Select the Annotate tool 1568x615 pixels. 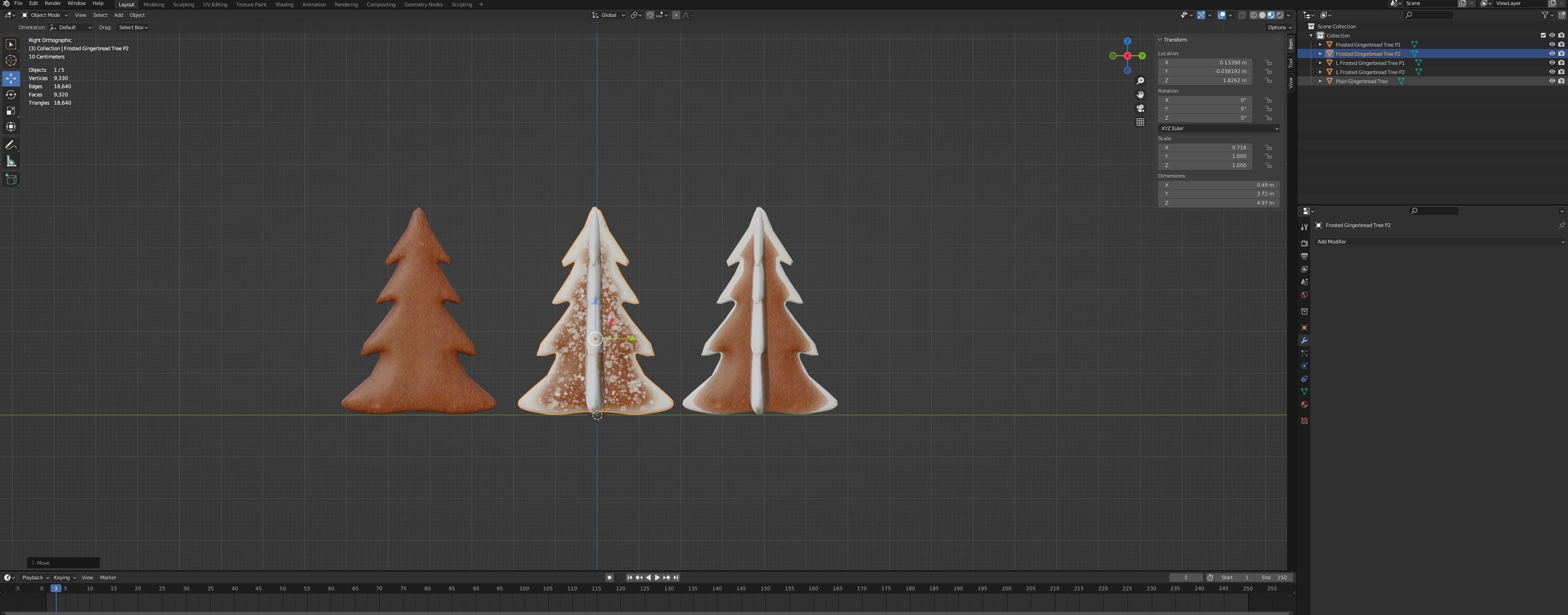pos(11,145)
